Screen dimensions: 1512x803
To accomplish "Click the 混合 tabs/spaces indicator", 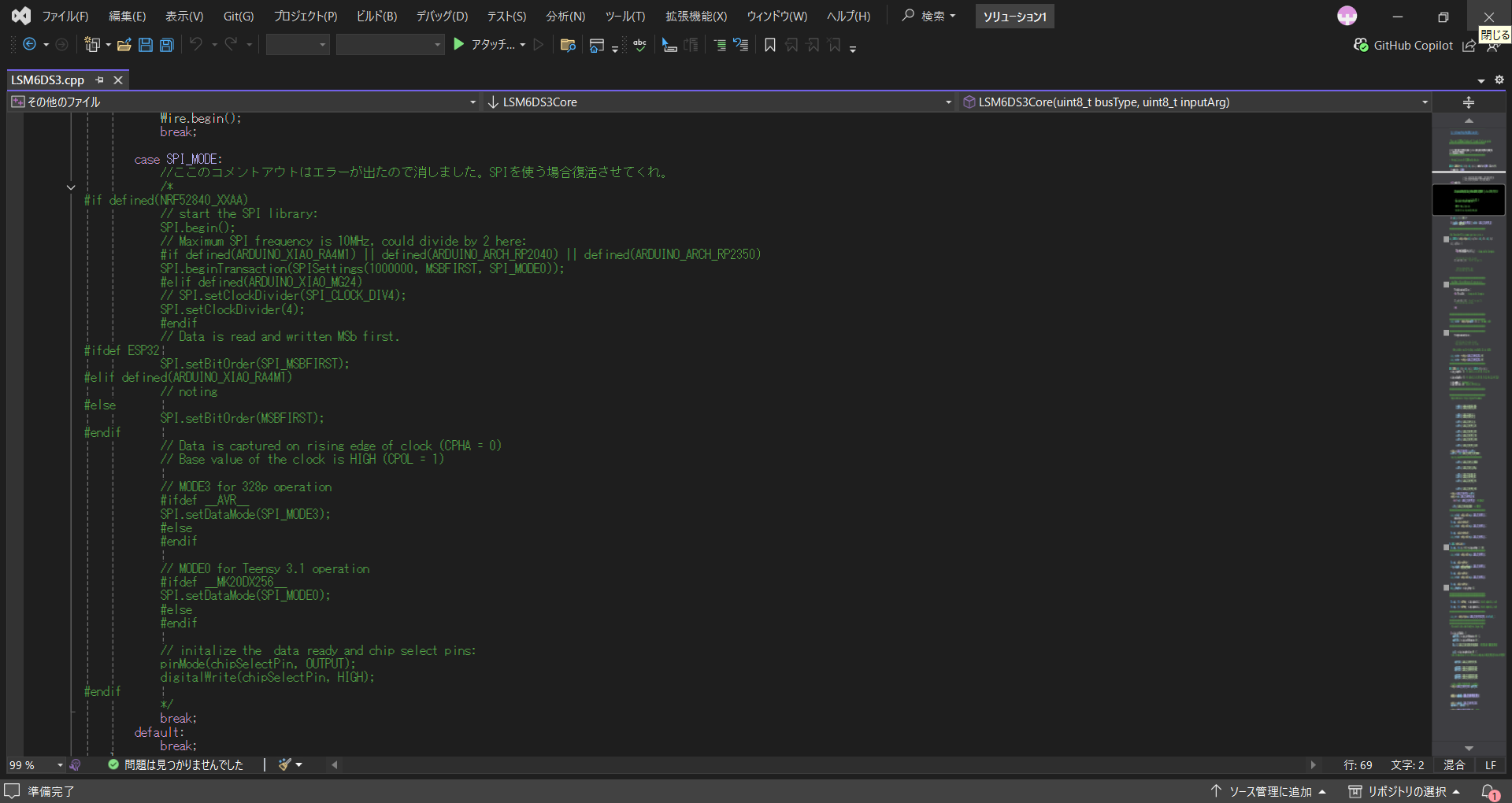I will click(1454, 765).
